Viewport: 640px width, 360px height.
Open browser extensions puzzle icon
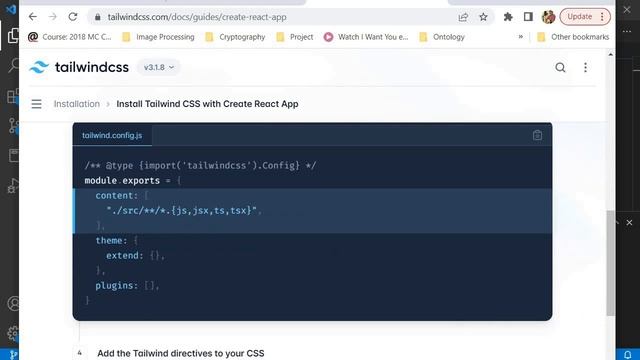coord(508,17)
